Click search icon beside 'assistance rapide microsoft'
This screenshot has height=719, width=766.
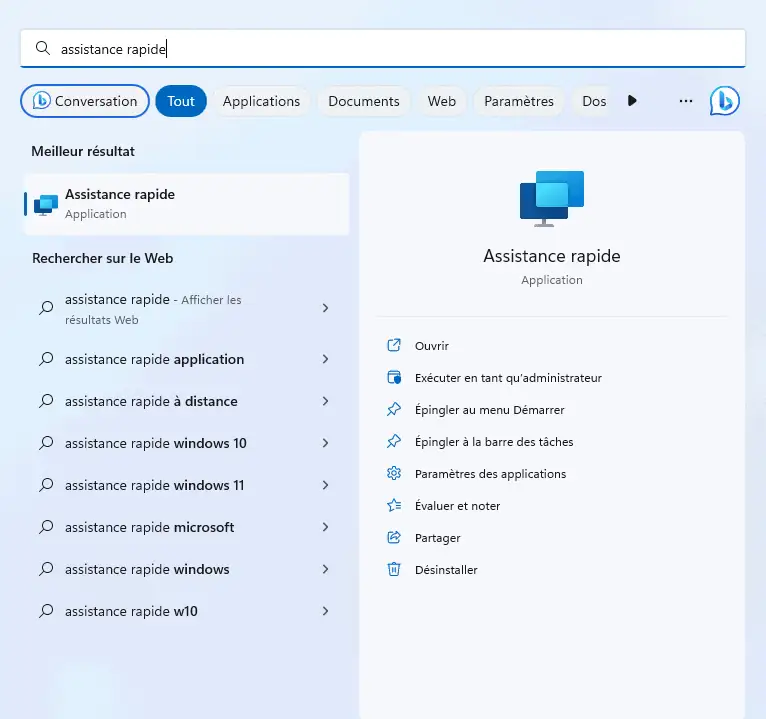(x=46, y=527)
